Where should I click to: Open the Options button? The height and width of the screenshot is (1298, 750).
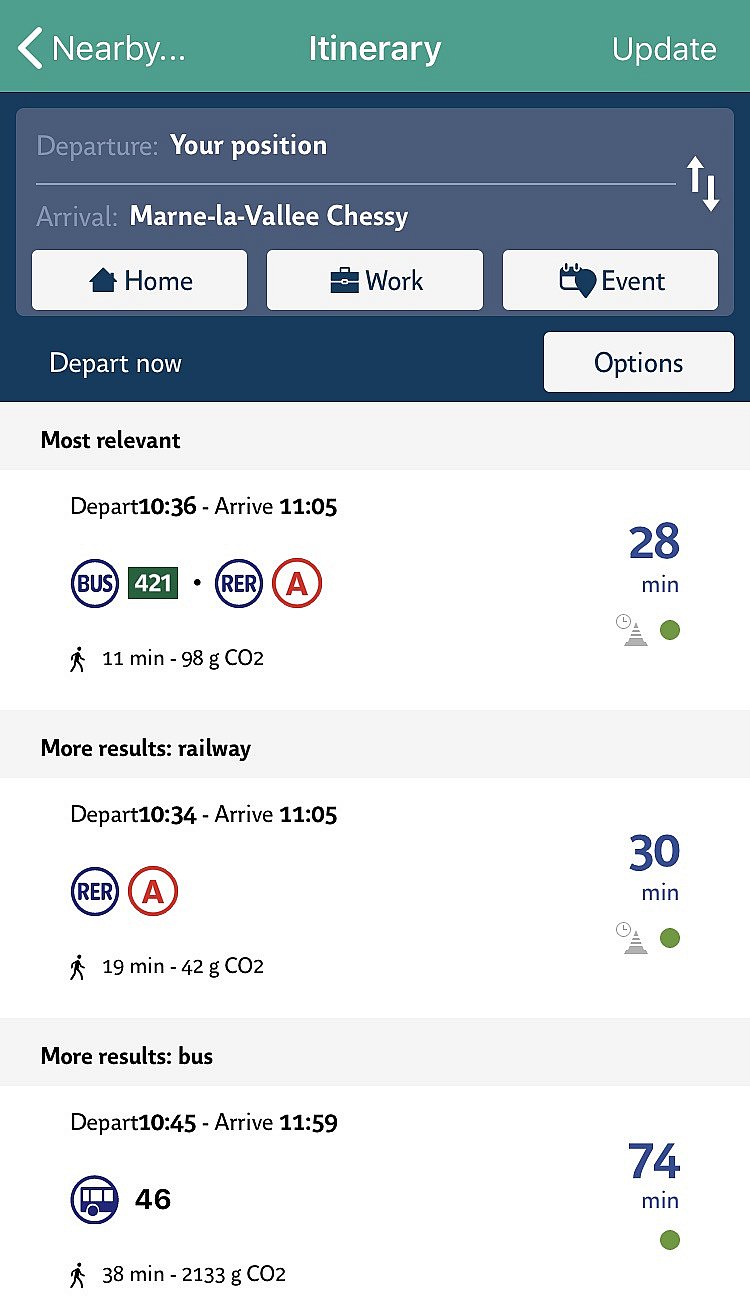(x=639, y=363)
